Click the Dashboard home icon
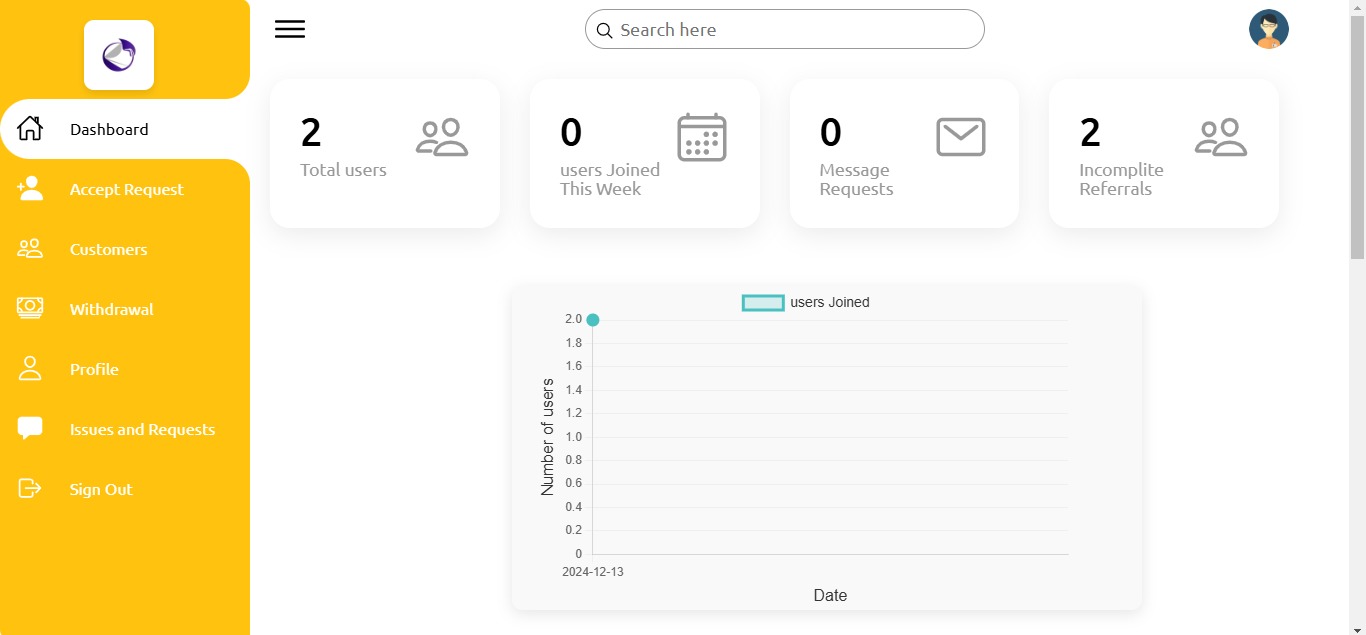Image resolution: width=1366 pixels, height=635 pixels. point(30,129)
